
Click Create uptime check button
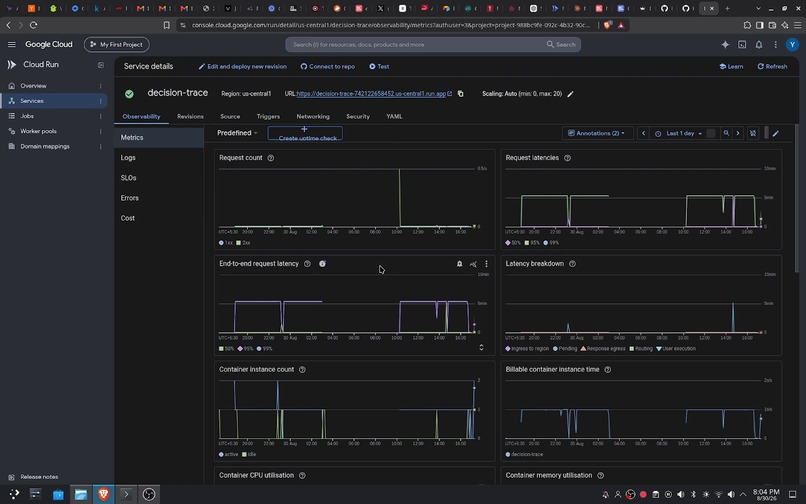[305, 134]
